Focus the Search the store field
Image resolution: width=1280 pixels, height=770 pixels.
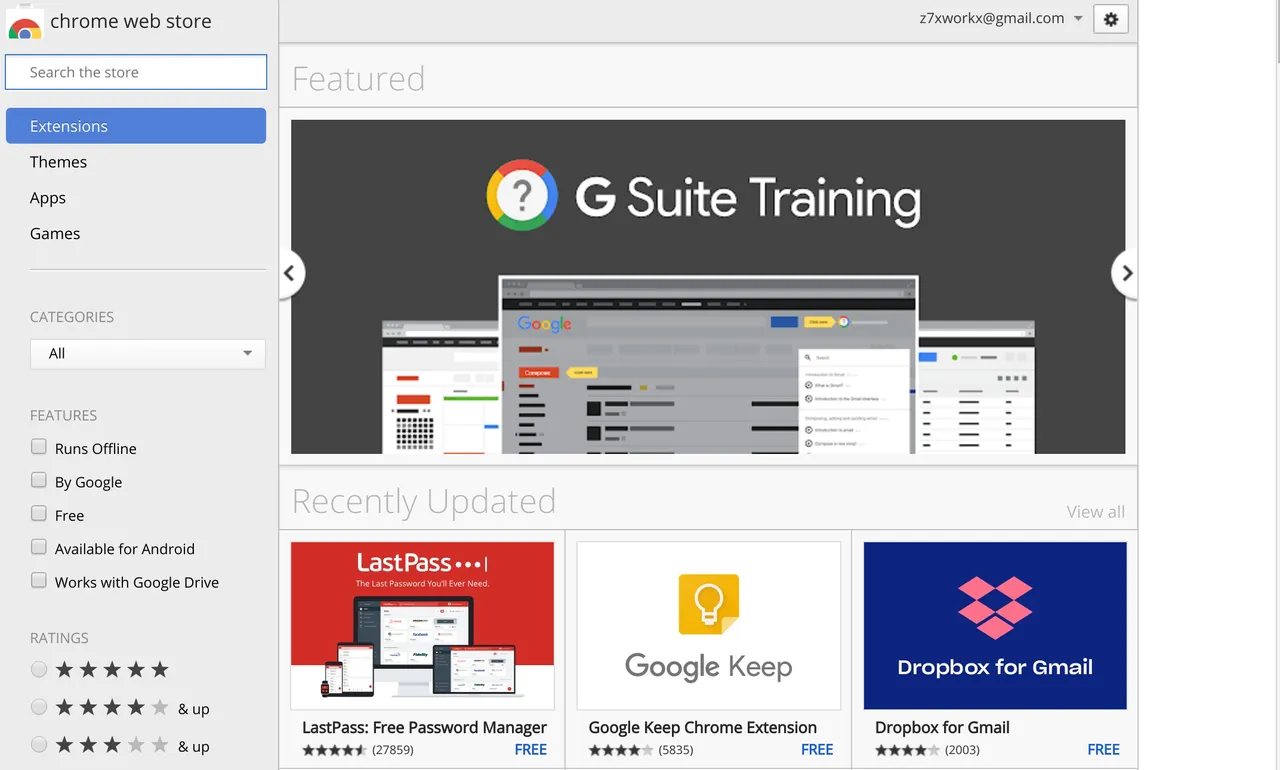click(136, 72)
